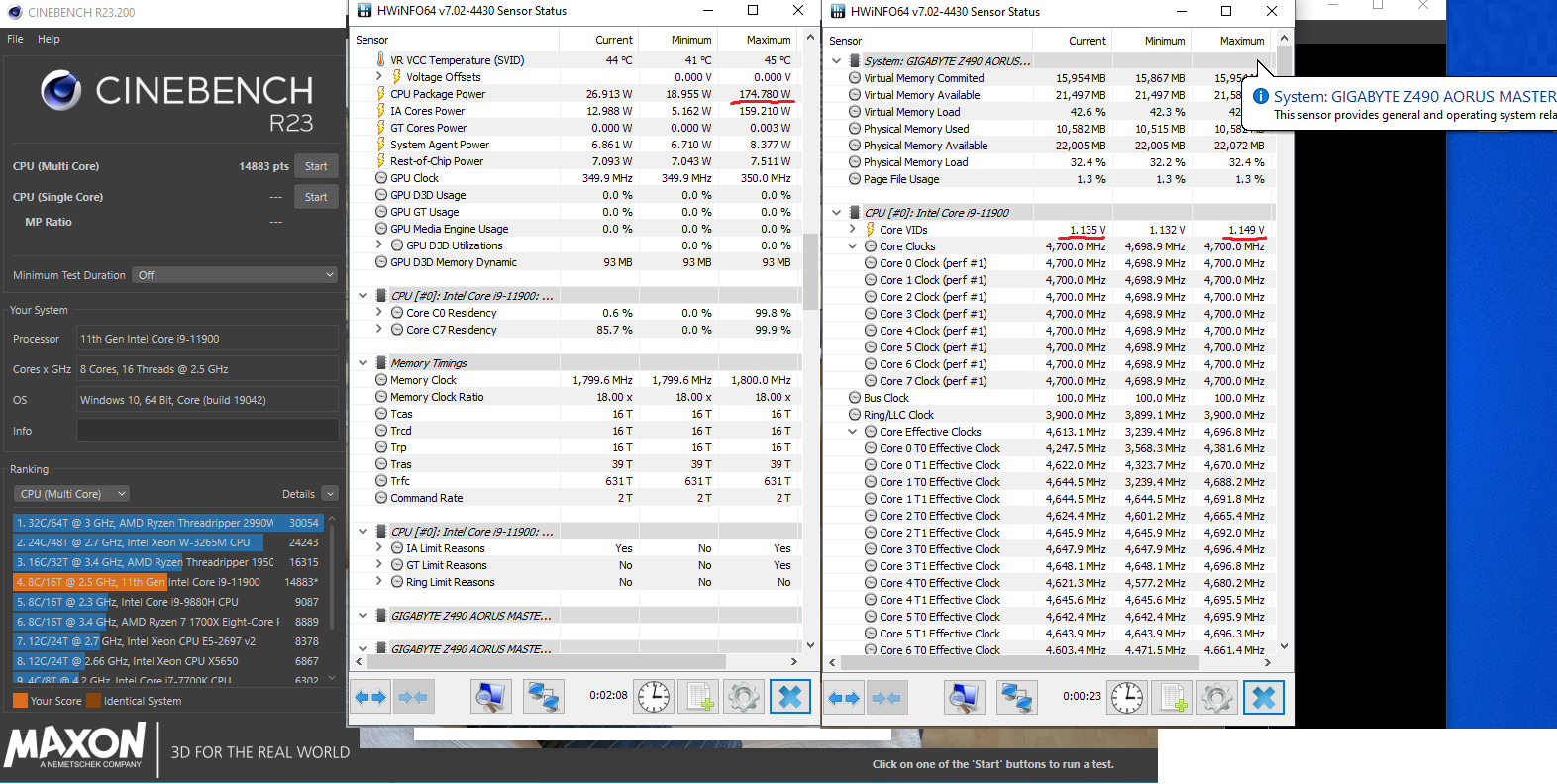Click the thermometer icon beside VR VCC Temperature
This screenshot has height=784, width=1557.
(380, 60)
